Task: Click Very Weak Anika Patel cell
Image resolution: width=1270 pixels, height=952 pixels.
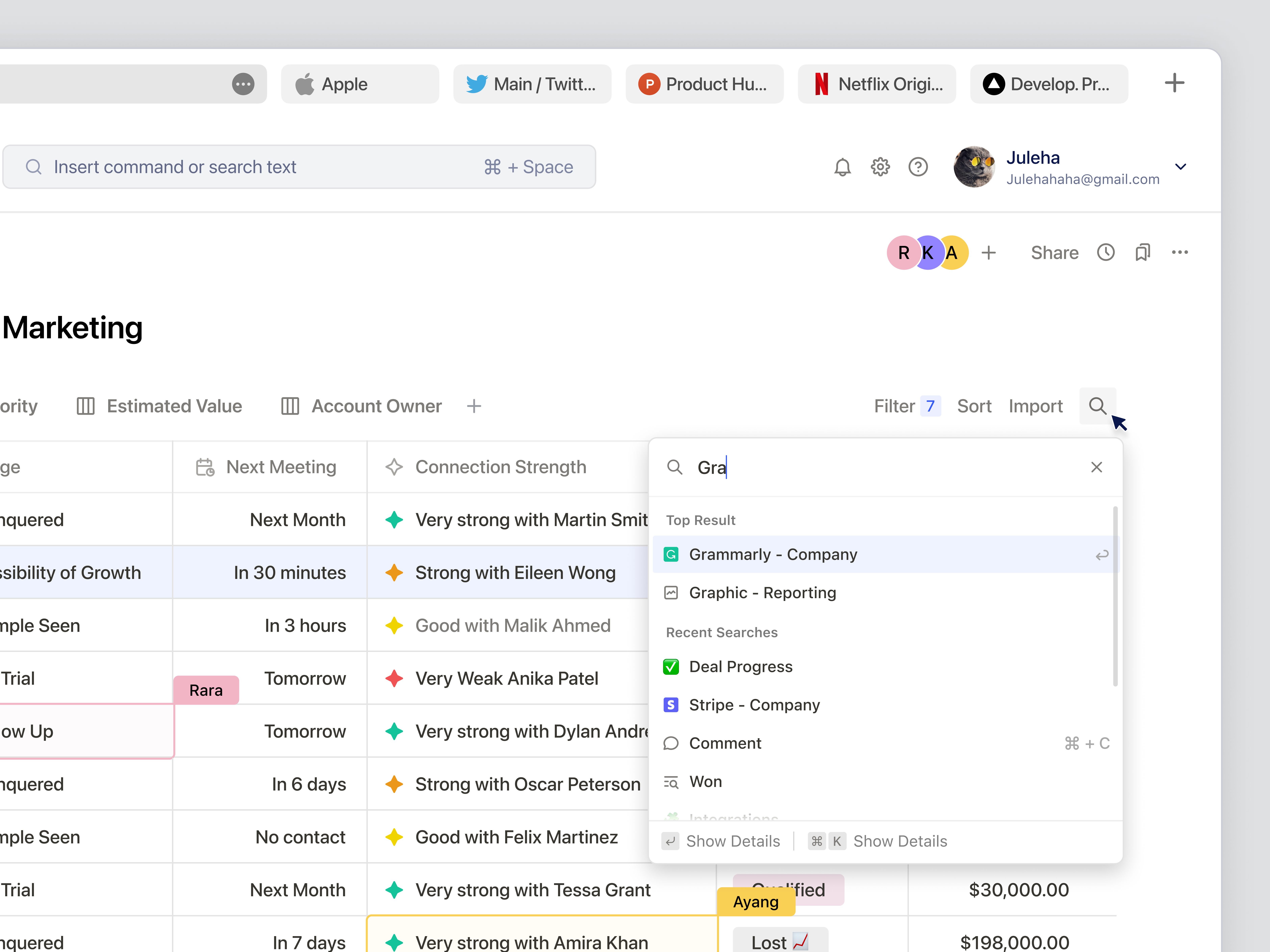Action: point(508,678)
